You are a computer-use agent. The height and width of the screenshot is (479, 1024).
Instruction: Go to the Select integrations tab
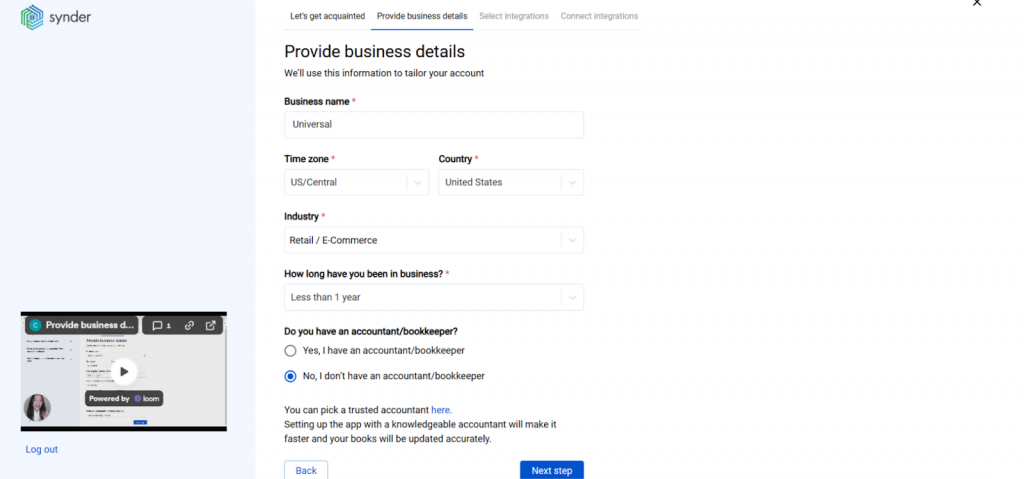(513, 16)
